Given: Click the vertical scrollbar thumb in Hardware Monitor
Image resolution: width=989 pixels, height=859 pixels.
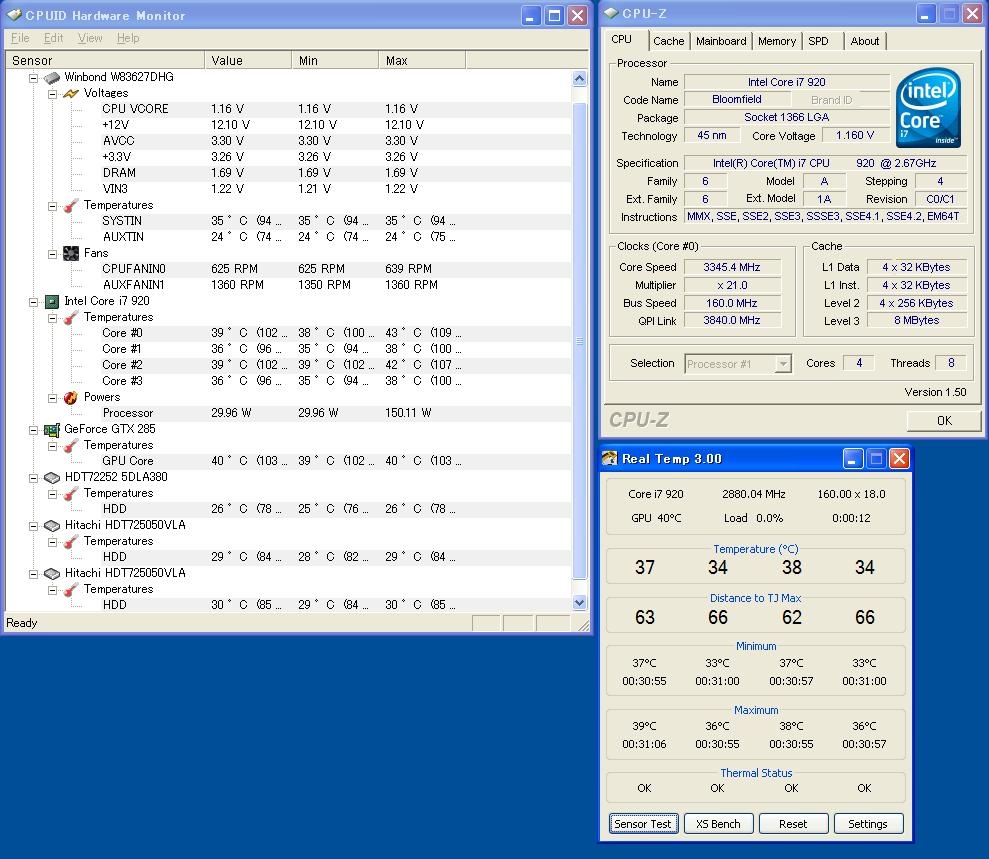Looking at the screenshot, I should pyautogui.click(x=580, y=341).
